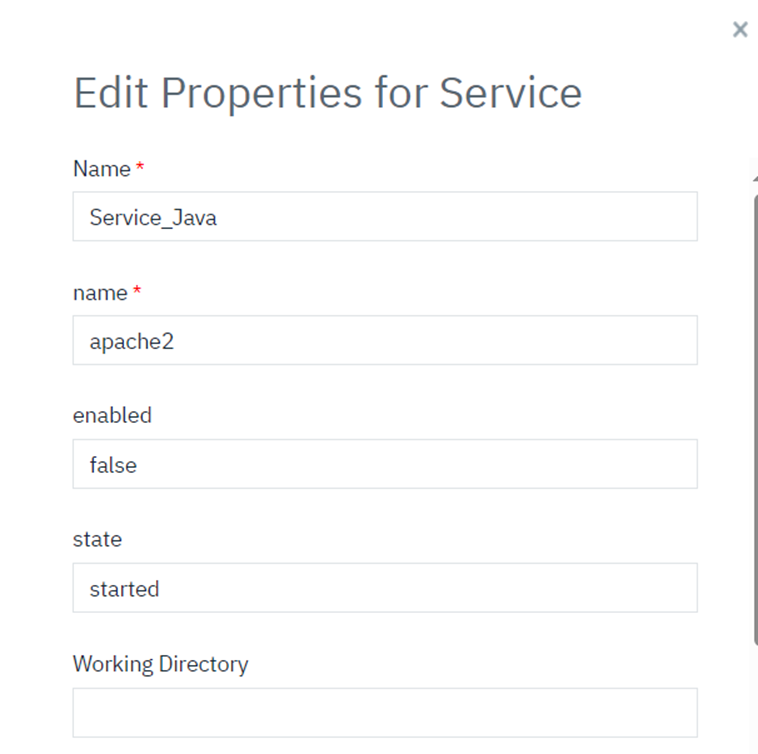The image size is (758, 754).
Task: Click the scroll up arrow
Action: point(755,177)
